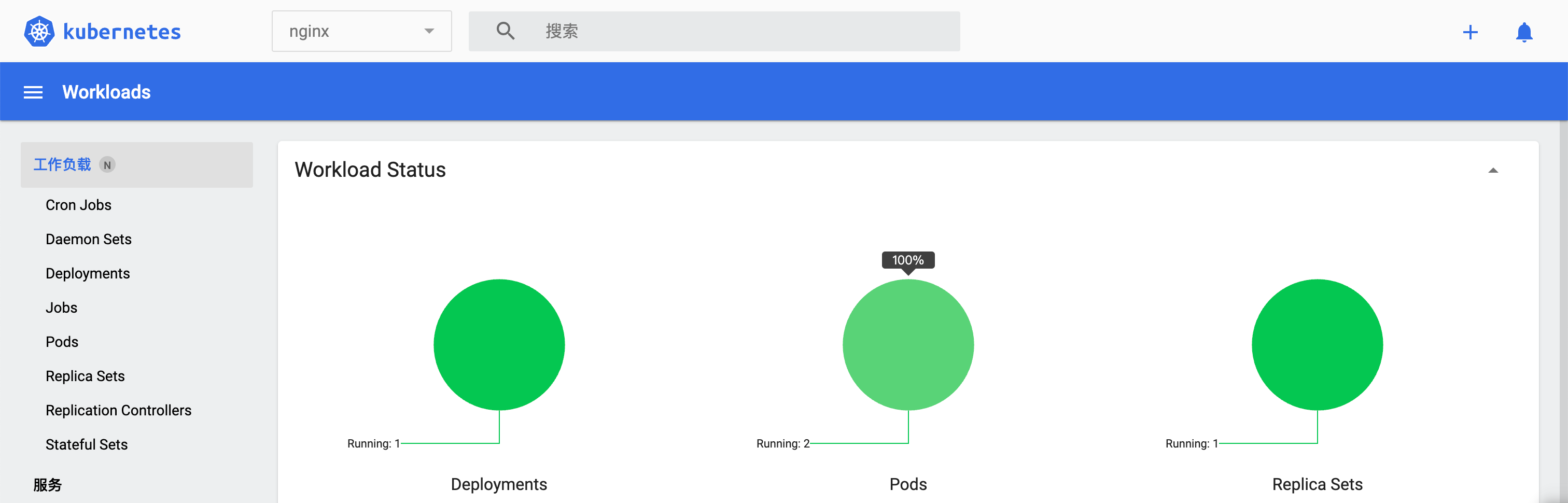
Task: Go to Deployments in sidebar
Action: tap(88, 273)
